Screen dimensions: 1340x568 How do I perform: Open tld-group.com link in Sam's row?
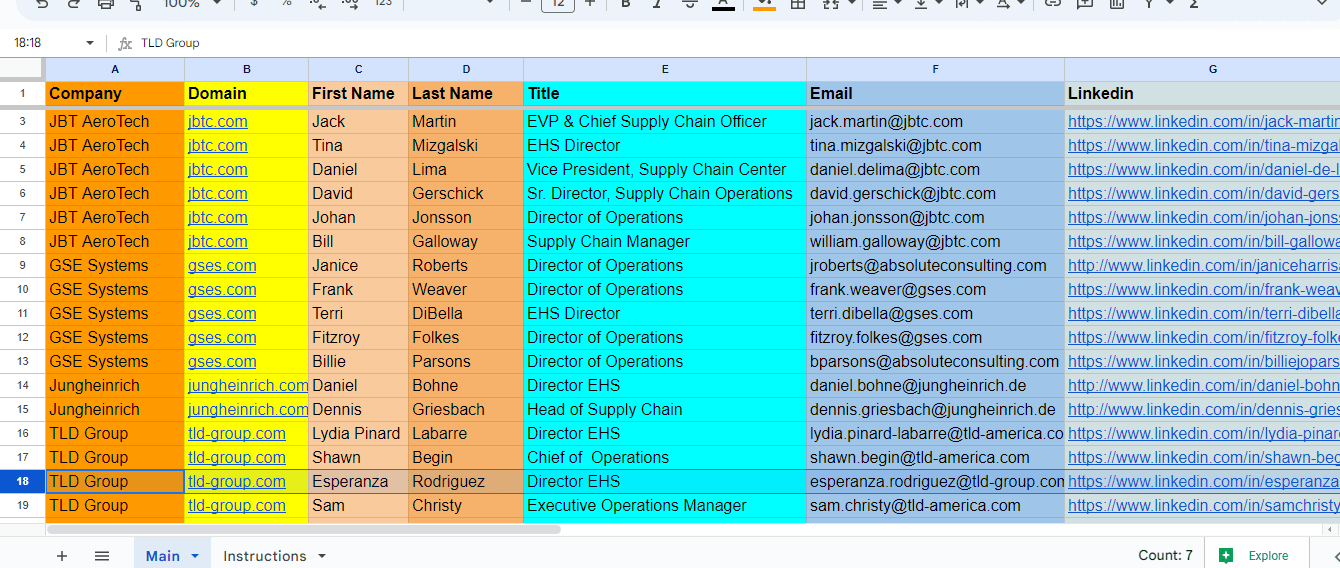[x=237, y=505]
